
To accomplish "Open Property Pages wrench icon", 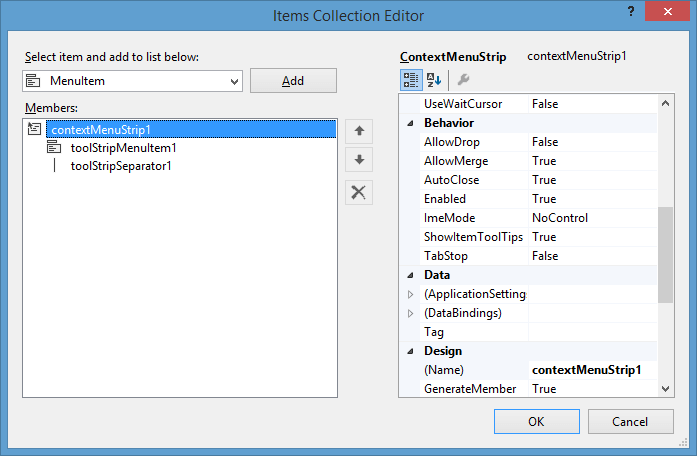I will [x=463, y=80].
